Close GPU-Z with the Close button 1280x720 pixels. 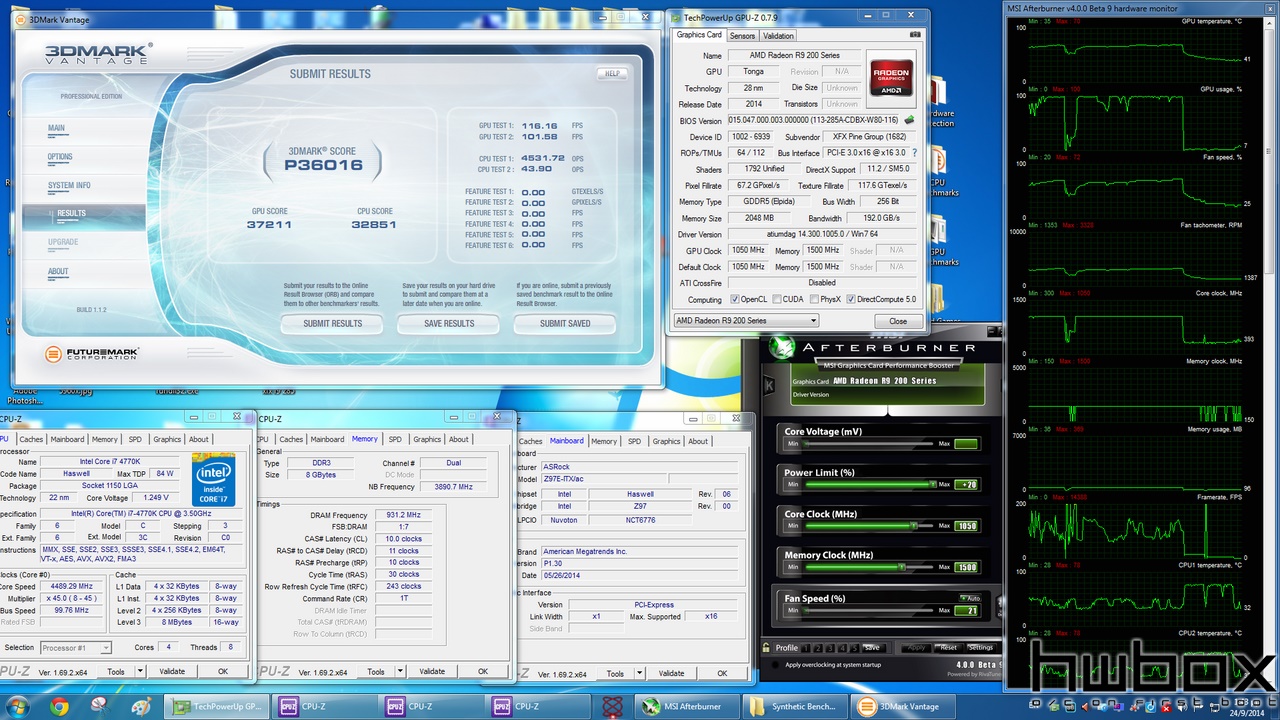pos(897,321)
